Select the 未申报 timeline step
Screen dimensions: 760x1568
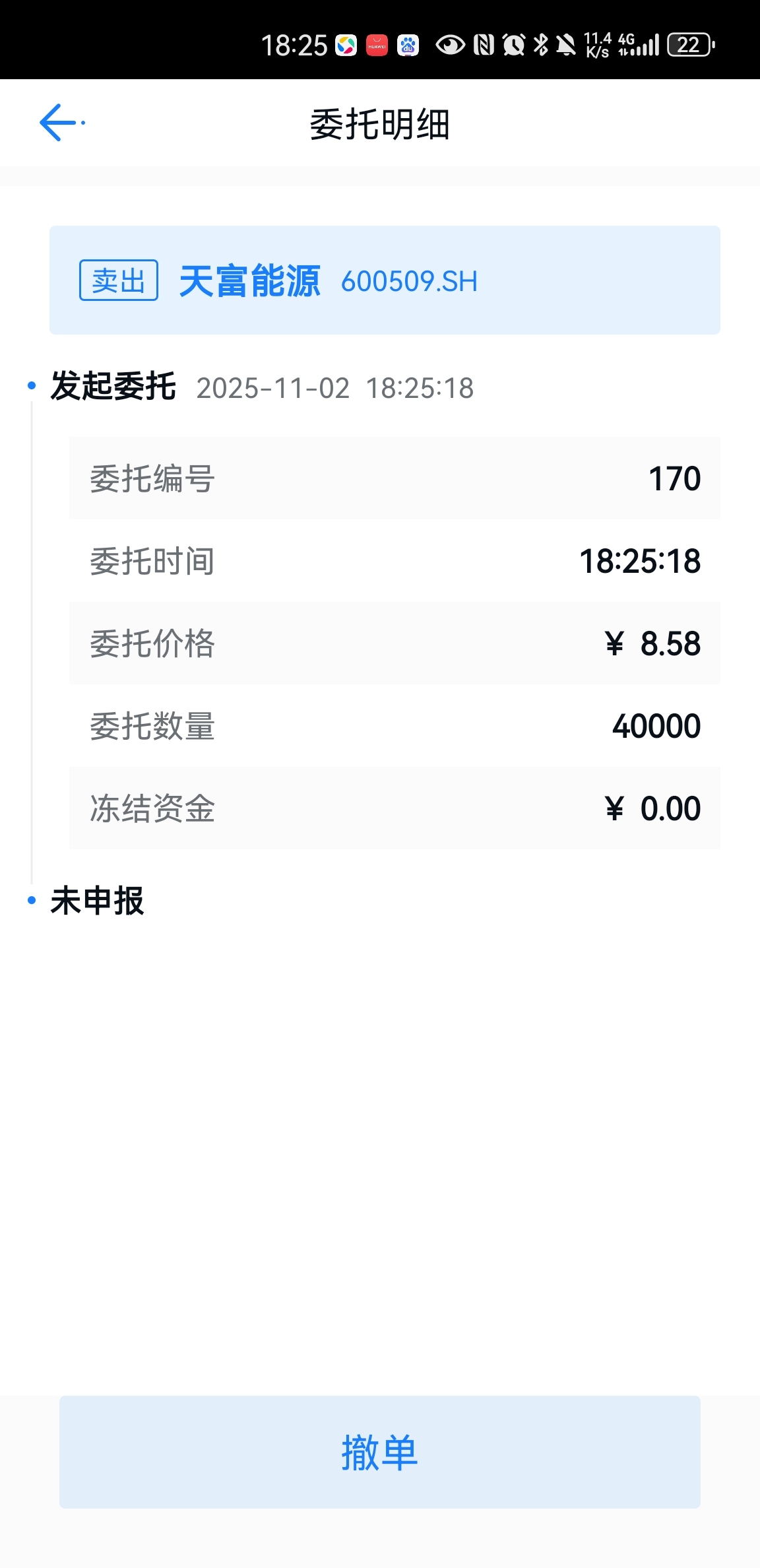[98, 901]
